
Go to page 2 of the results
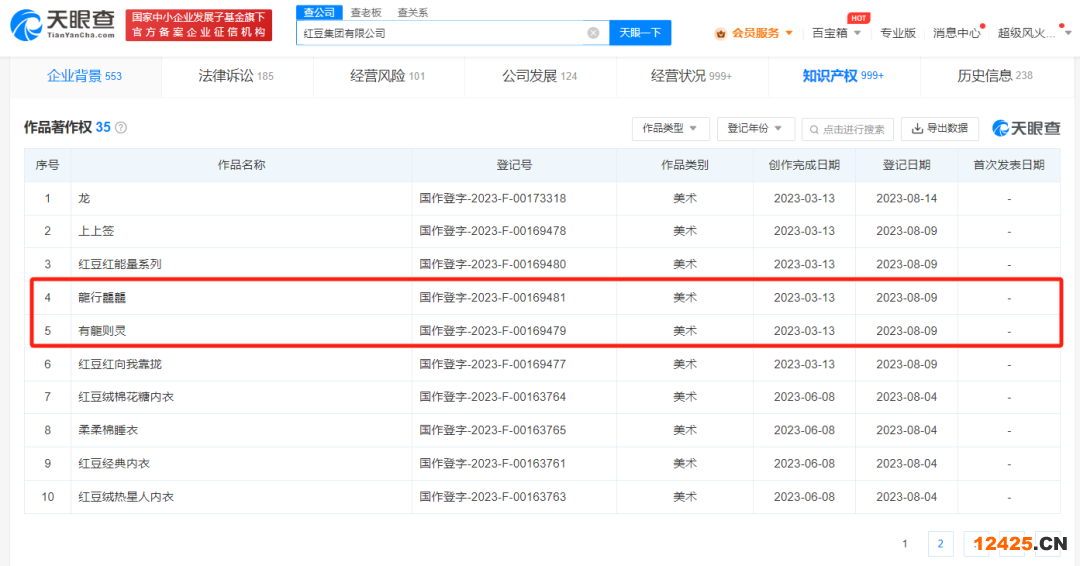click(x=940, y=544)
